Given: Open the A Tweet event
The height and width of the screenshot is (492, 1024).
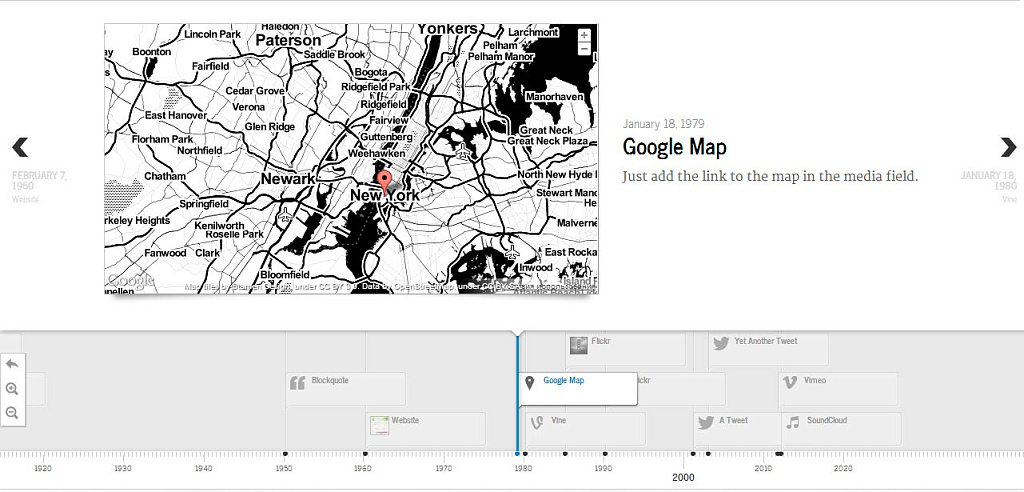Looking at the screenshot, I should tap(737, 429).
